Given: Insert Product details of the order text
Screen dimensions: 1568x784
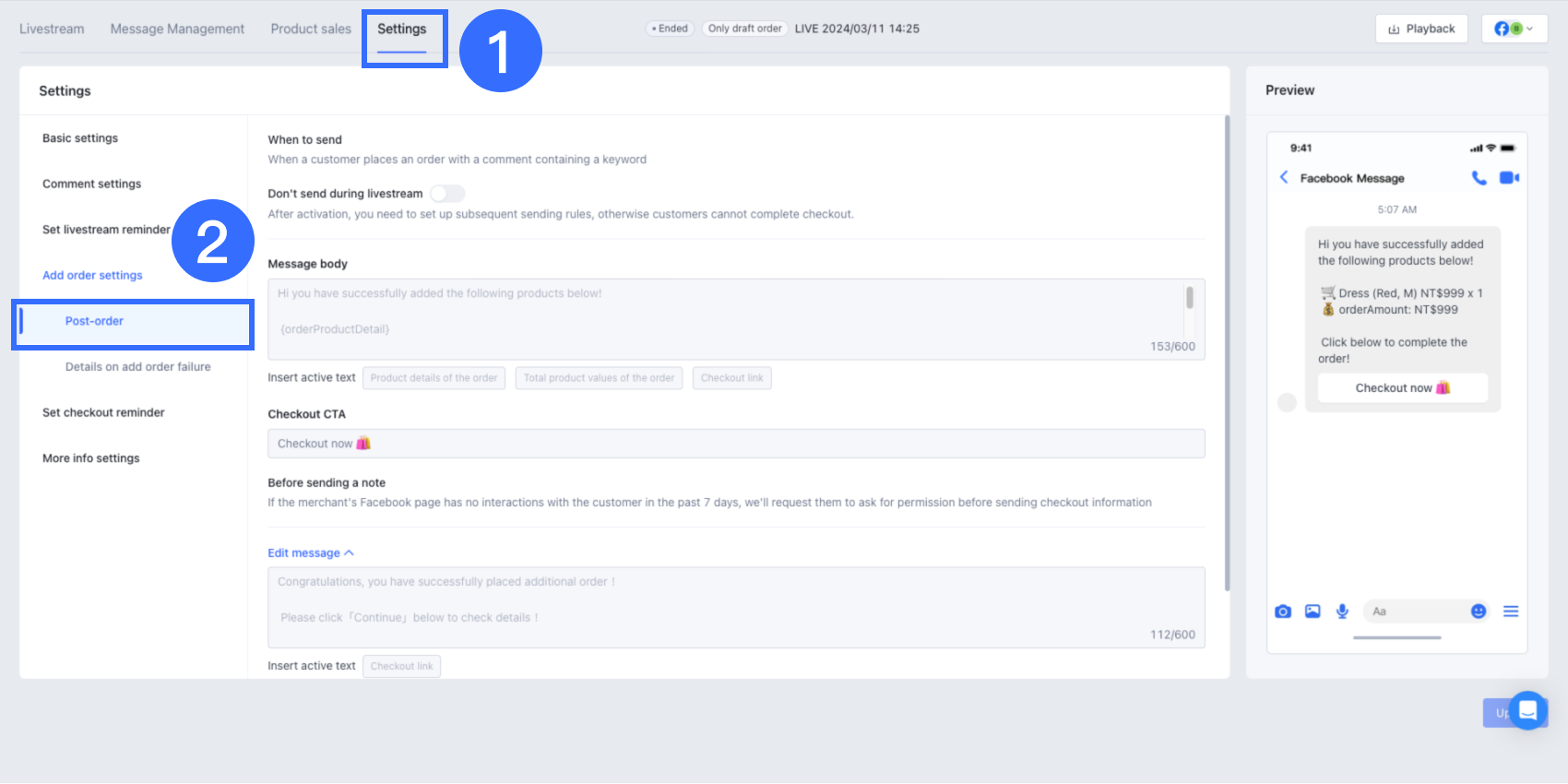Looking at the screenshot, I should pos(434,378).
